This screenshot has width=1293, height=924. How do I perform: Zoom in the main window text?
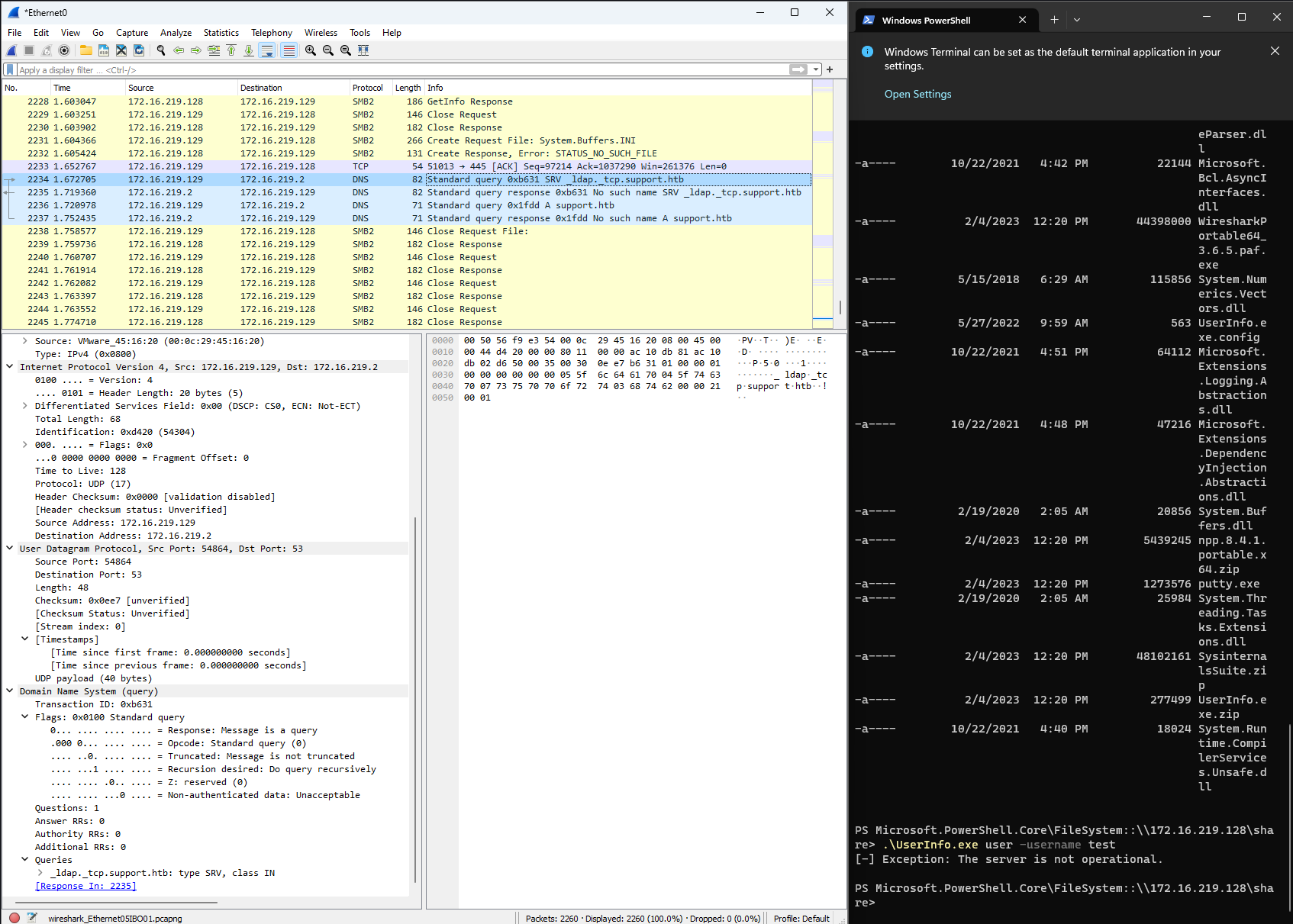(311, 50)
